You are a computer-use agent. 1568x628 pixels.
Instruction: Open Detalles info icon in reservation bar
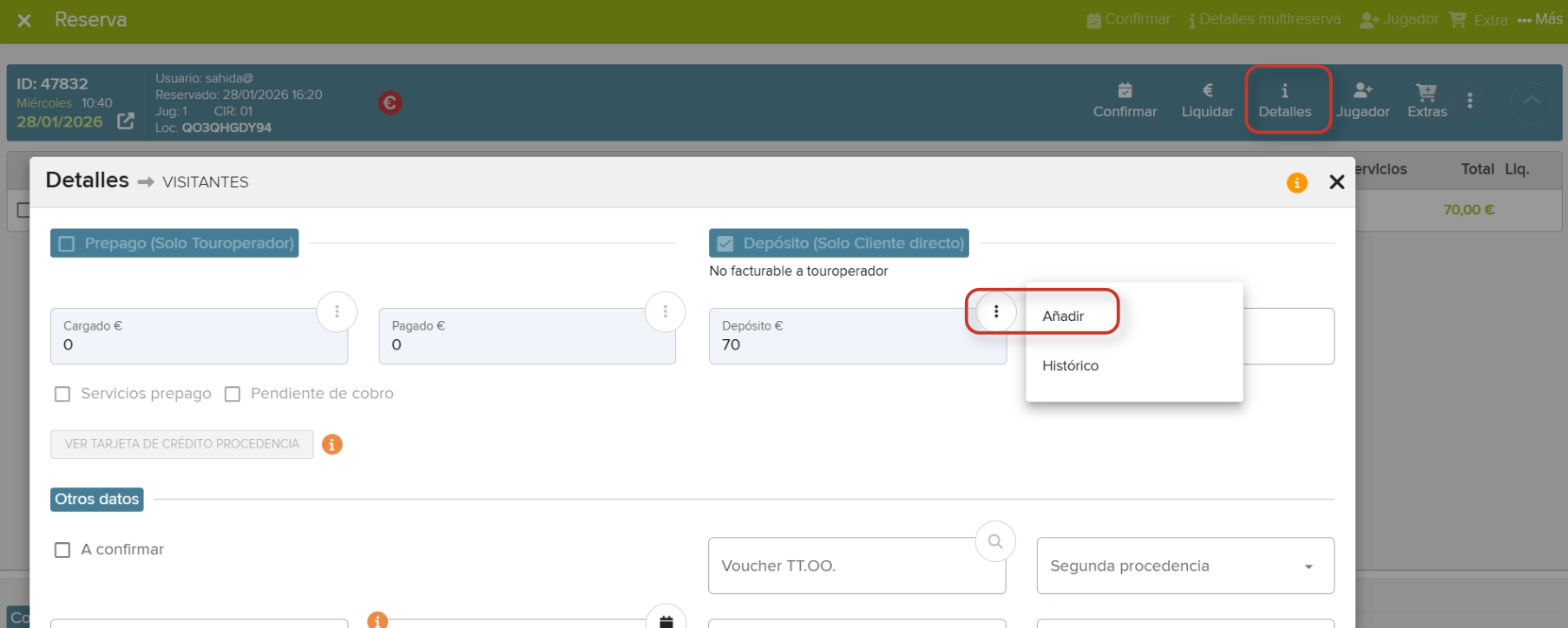[x=1284, y=91]
